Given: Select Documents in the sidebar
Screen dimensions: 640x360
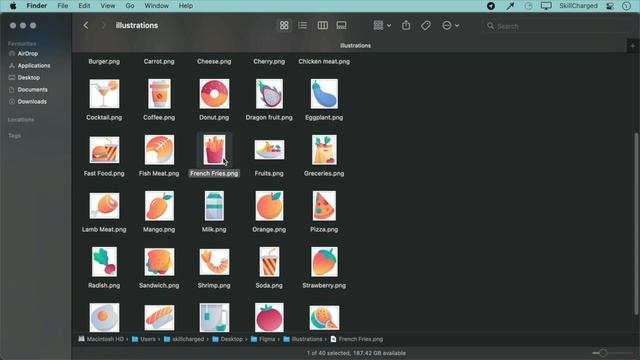Looking at the screenshot, I should pyautogui.click(x=32, y=89).
